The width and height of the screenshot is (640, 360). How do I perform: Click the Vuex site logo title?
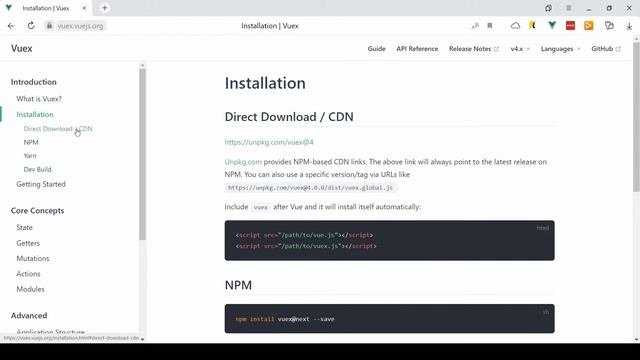coord(22,48)
